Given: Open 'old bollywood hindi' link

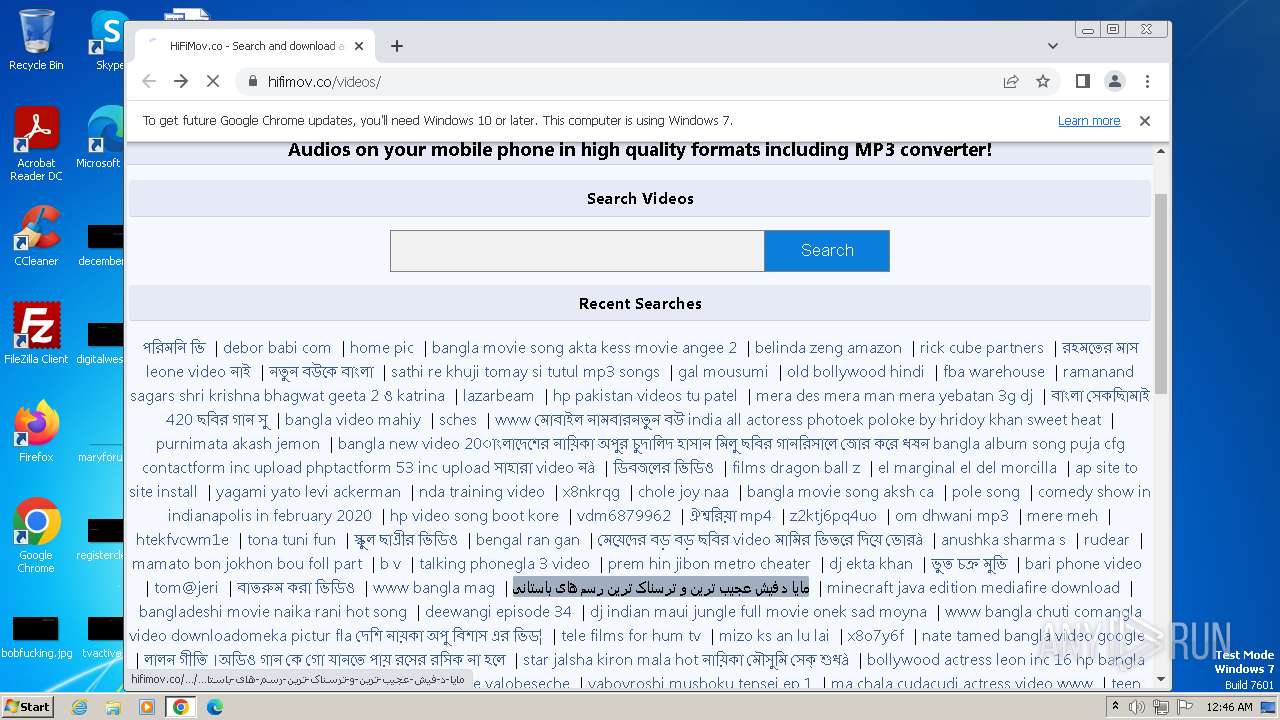Looking at the screenshot, I should pos(856,372).
